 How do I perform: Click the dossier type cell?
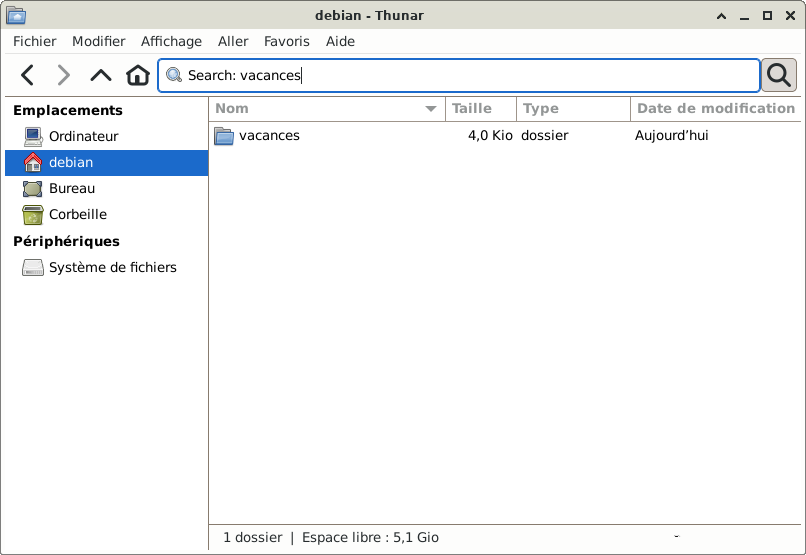(x=544, y=136)
